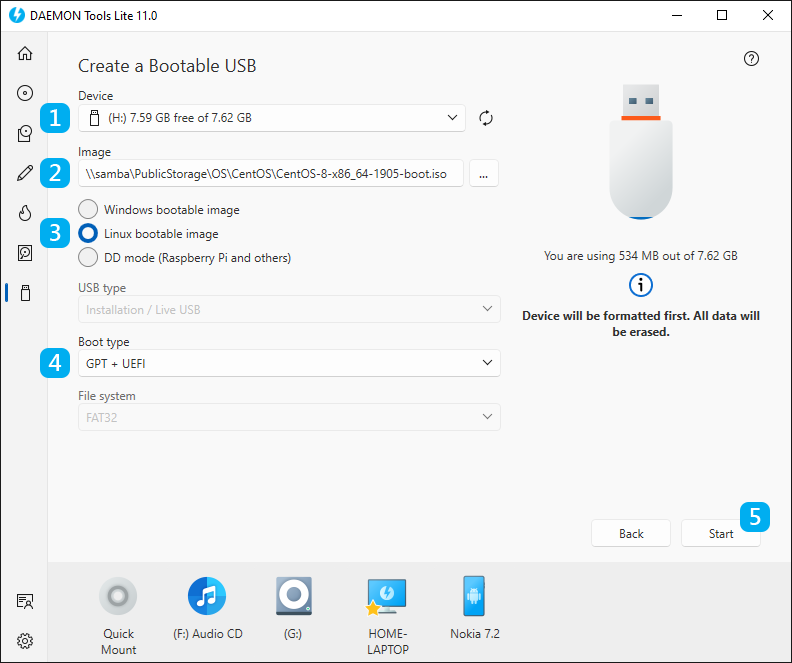792x663 pixels.
Task: Open the flame Burn sidebar icon
Action: click(25, 213)
